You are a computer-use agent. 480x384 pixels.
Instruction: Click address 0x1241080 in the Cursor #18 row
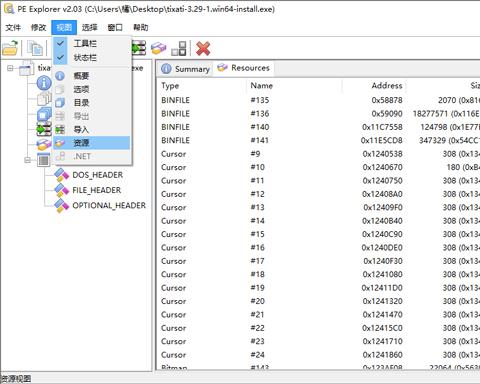[x=382, y=274]
